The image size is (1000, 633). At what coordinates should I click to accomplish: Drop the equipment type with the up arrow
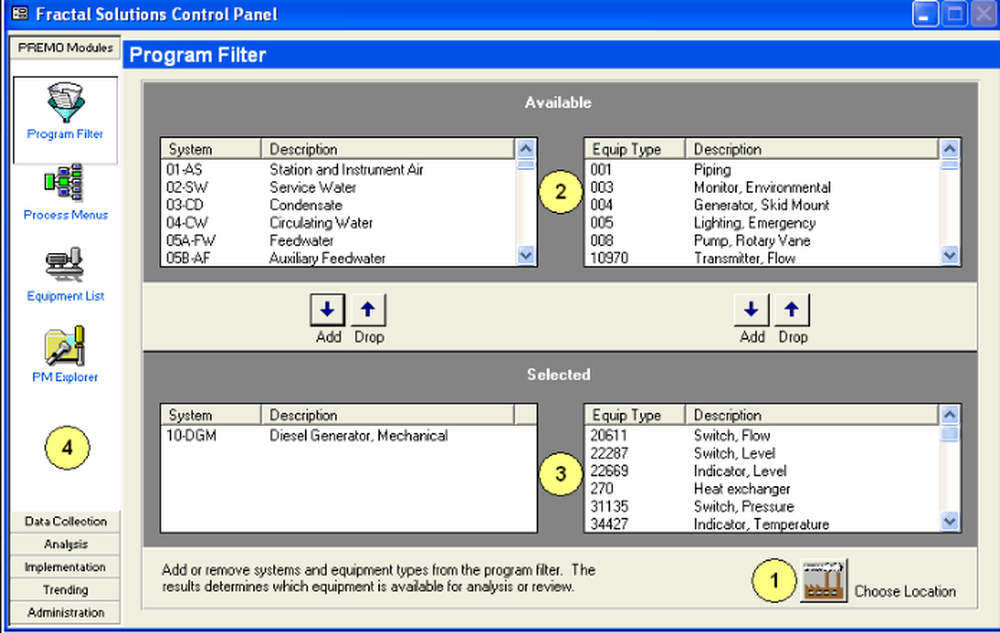coord(791,310)
